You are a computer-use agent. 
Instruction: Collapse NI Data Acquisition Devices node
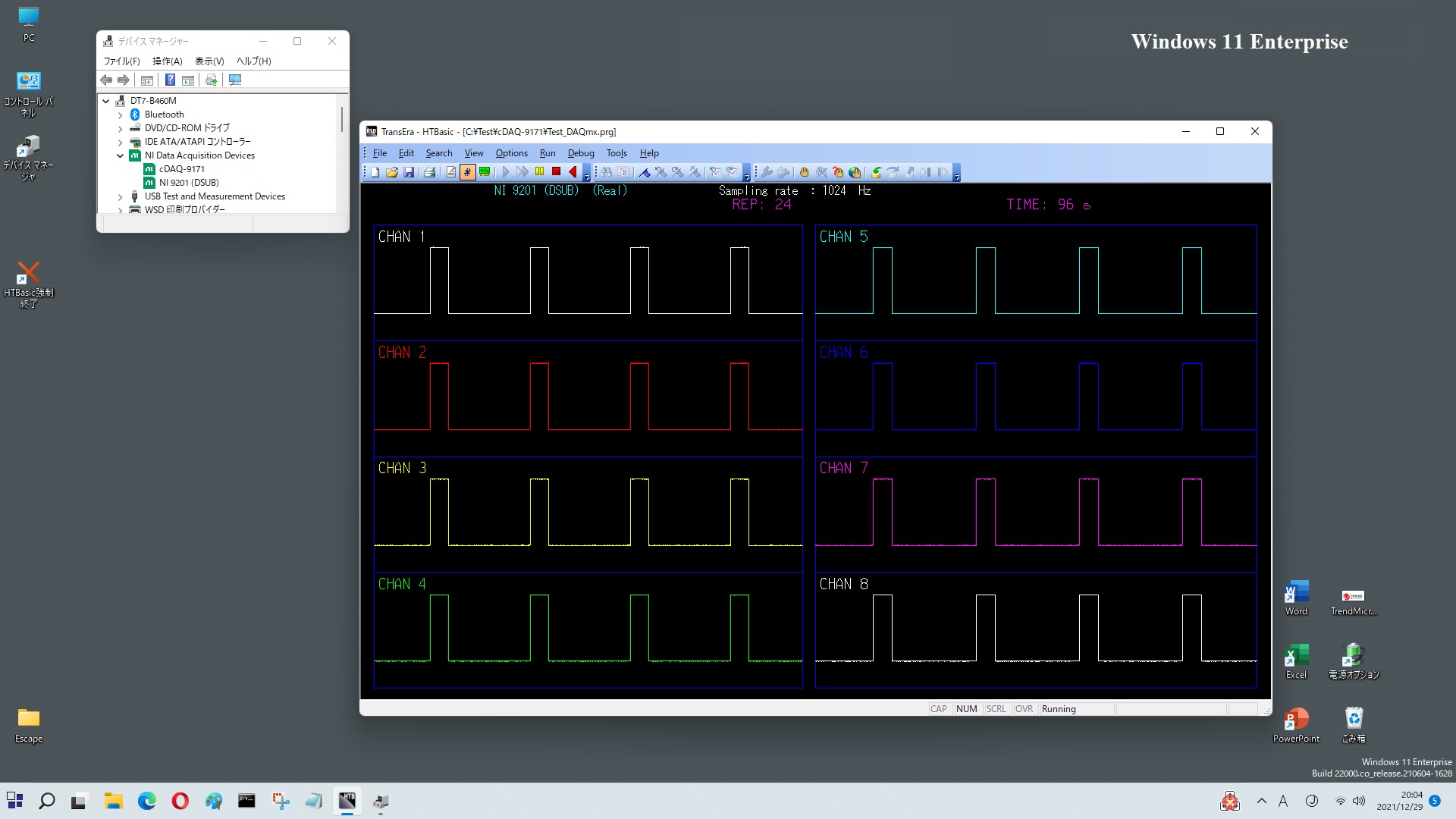[120, 155]
